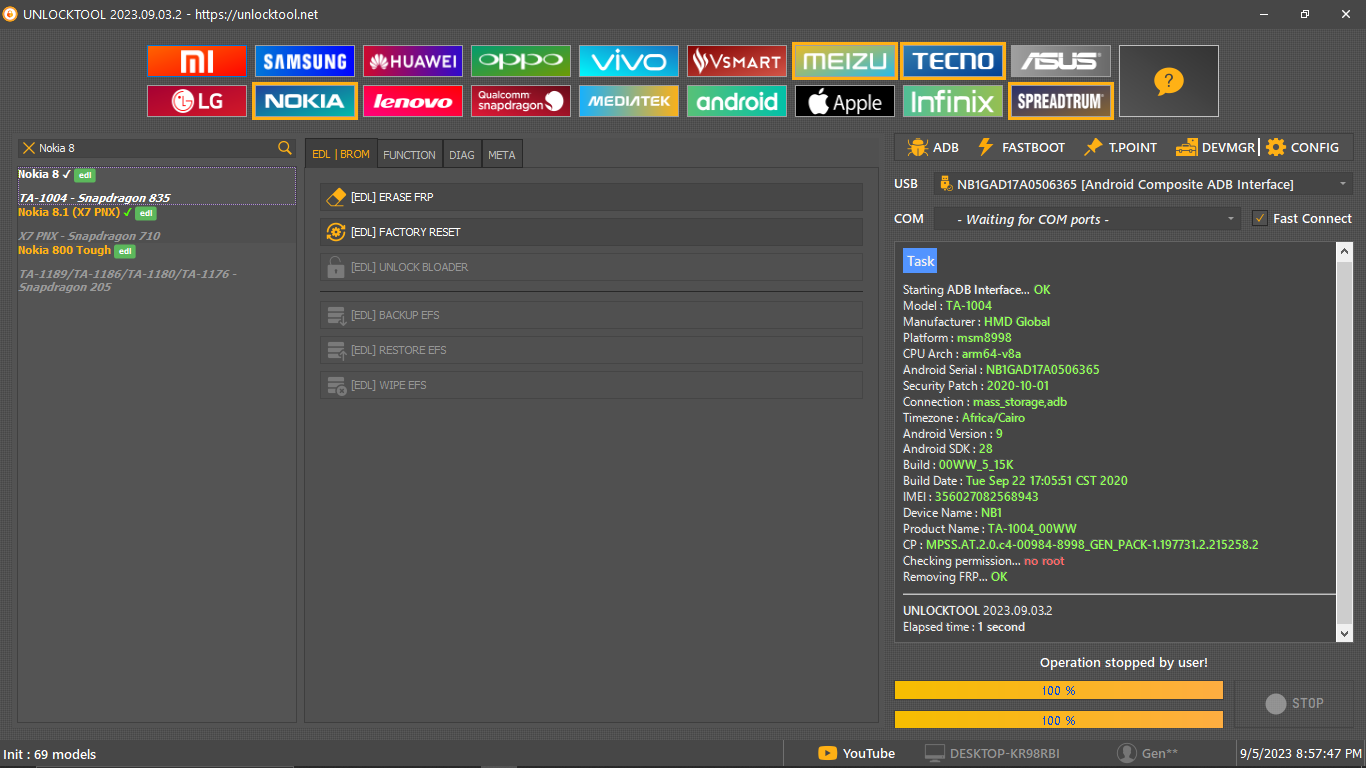Image resolution: width=1366 pixels, height=768 pixels.
Task: Switch to the FUNCTION tab
Action: tap(409, 154)
